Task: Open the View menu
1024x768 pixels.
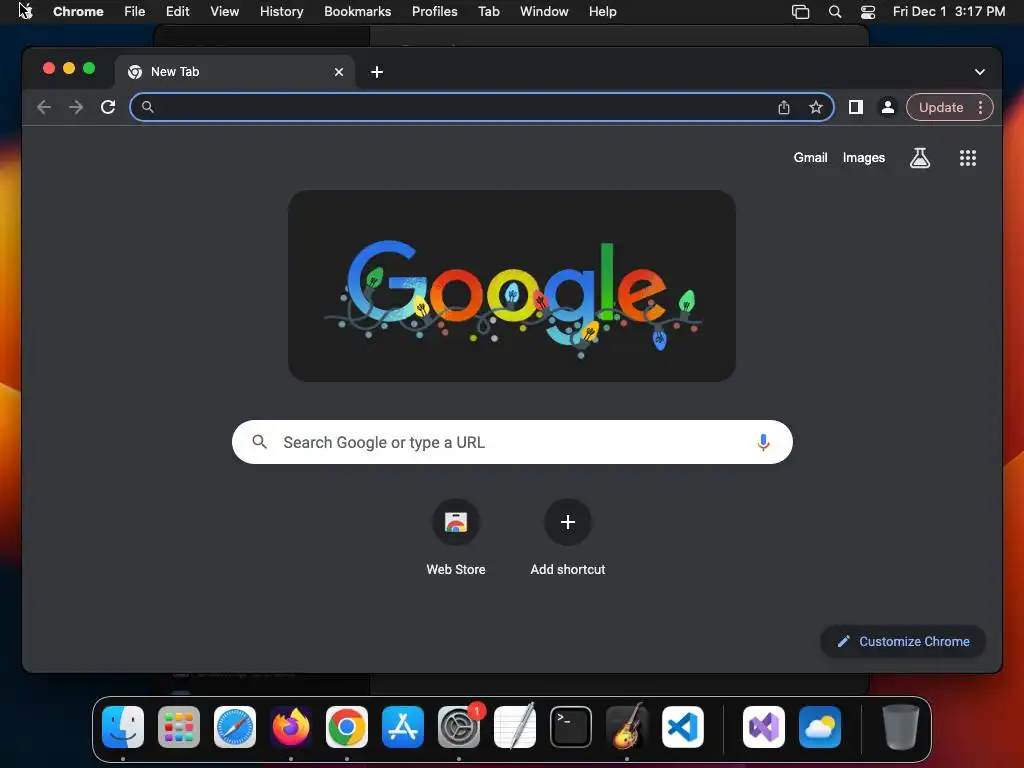Action: tap(225, 12)
